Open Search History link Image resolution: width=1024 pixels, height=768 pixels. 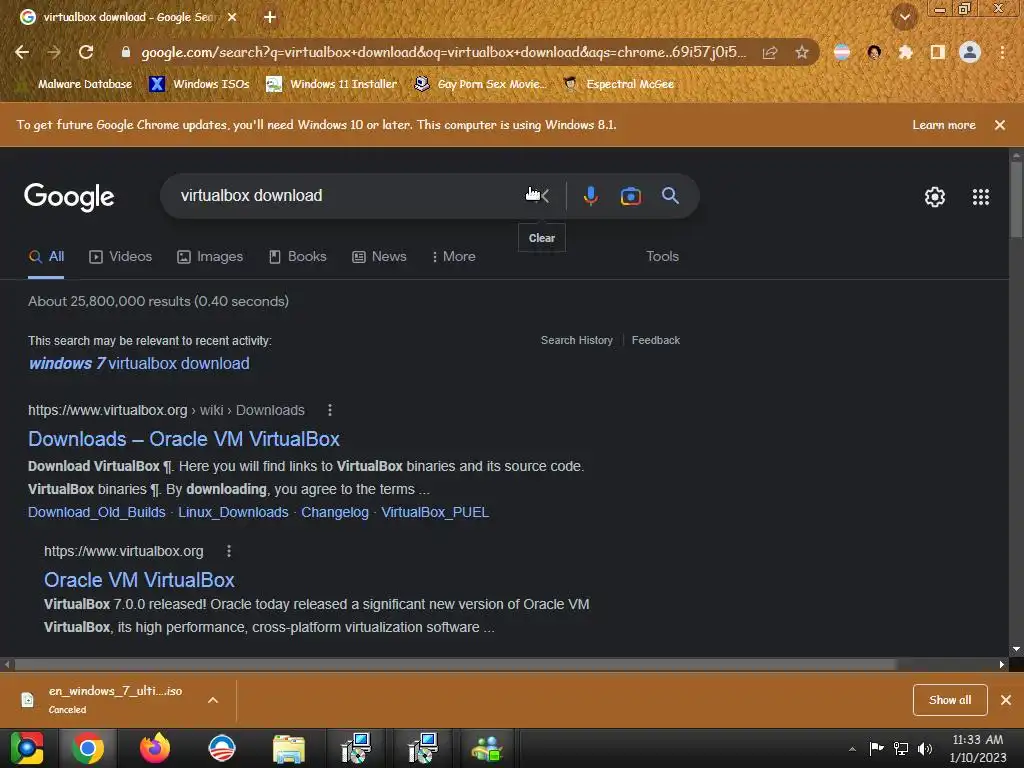point(577,340)
